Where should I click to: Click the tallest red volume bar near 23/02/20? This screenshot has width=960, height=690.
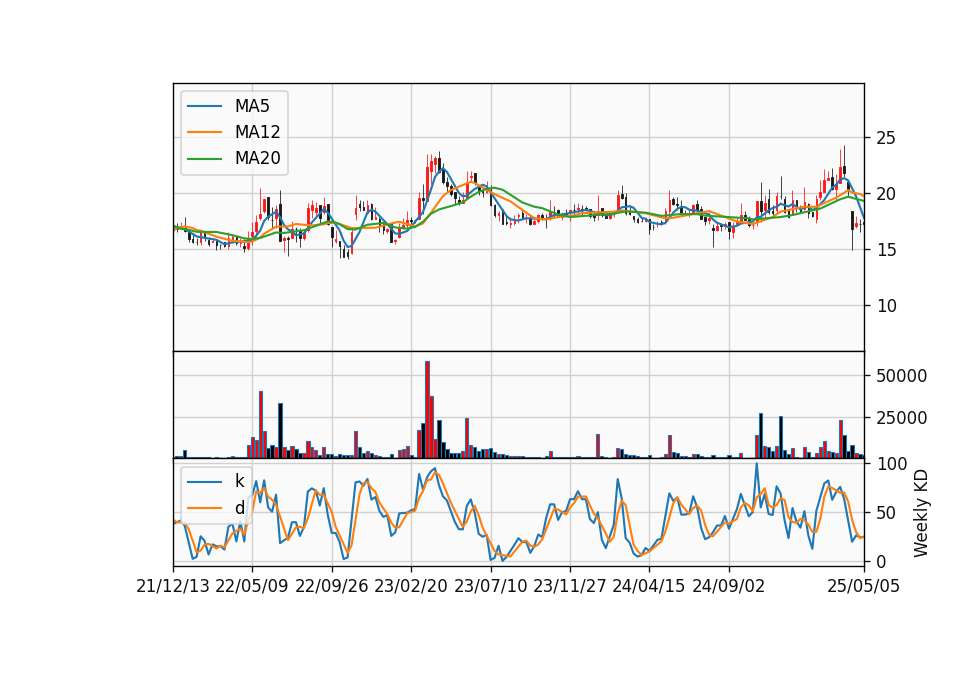427,410
